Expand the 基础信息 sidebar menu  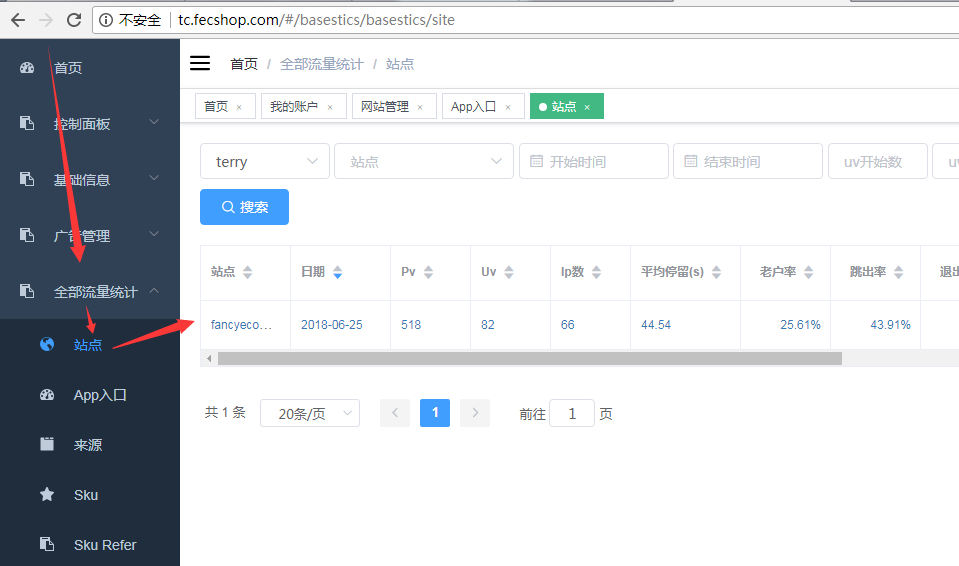click(155, 178)
